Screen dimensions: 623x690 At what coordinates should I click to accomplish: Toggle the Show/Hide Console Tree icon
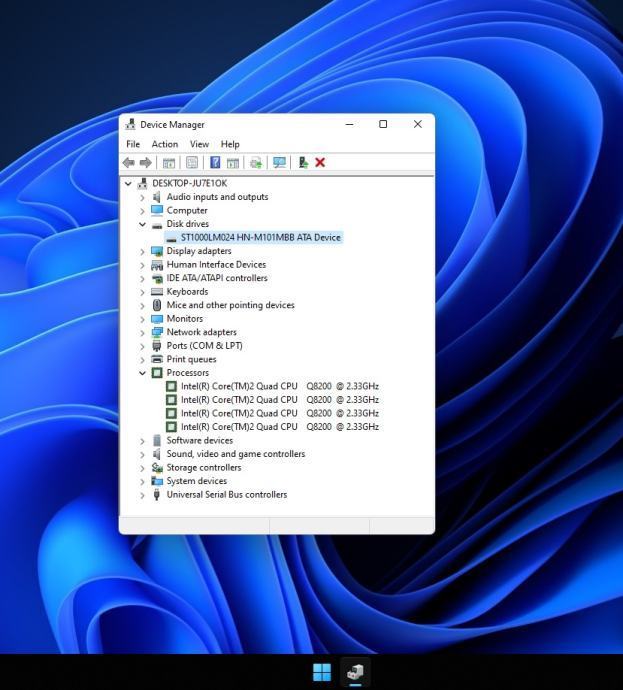169,162
